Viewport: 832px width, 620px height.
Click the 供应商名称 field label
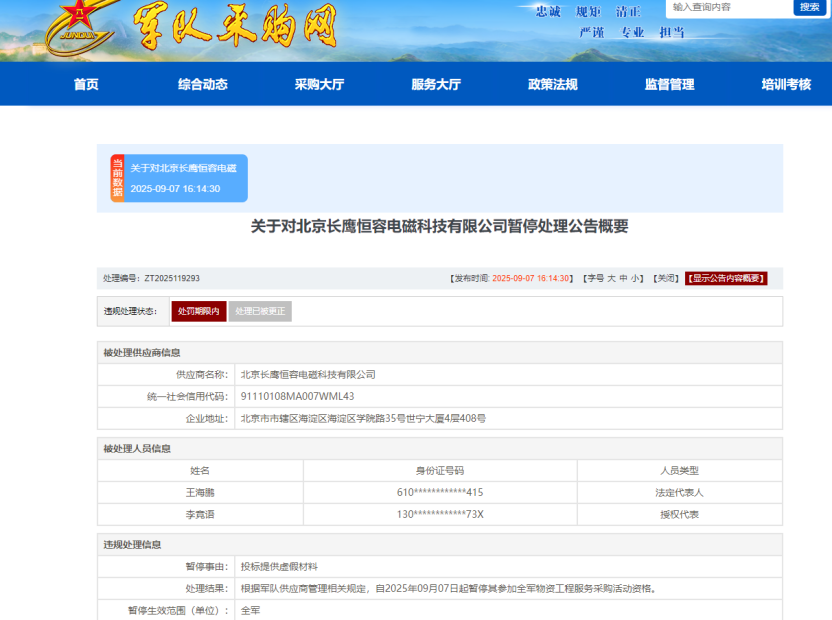coord(202,375)
